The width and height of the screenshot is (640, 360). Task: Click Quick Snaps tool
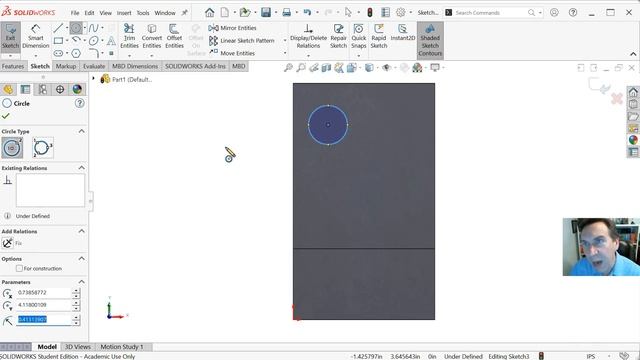[359, 36]
